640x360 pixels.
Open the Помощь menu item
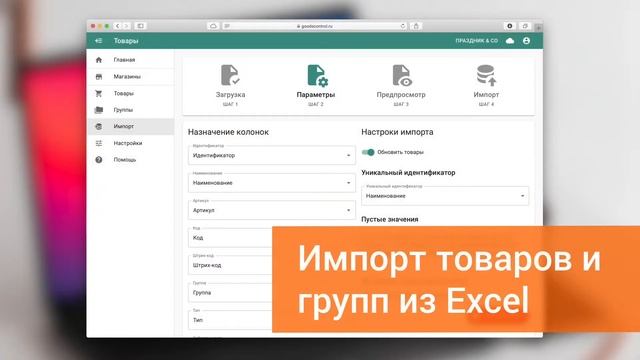(131, 160)
